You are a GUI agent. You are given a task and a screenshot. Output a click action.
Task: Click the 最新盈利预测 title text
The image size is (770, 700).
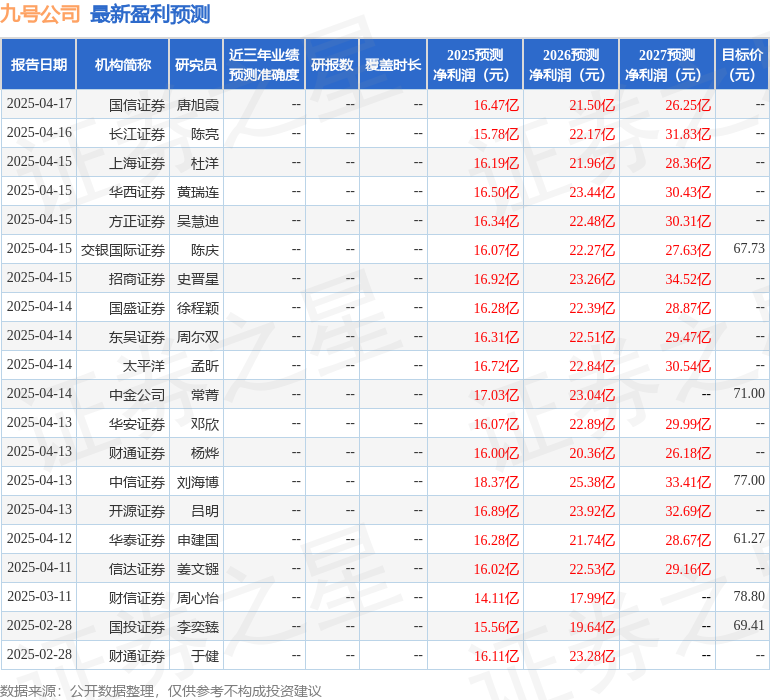coord(150,14)
